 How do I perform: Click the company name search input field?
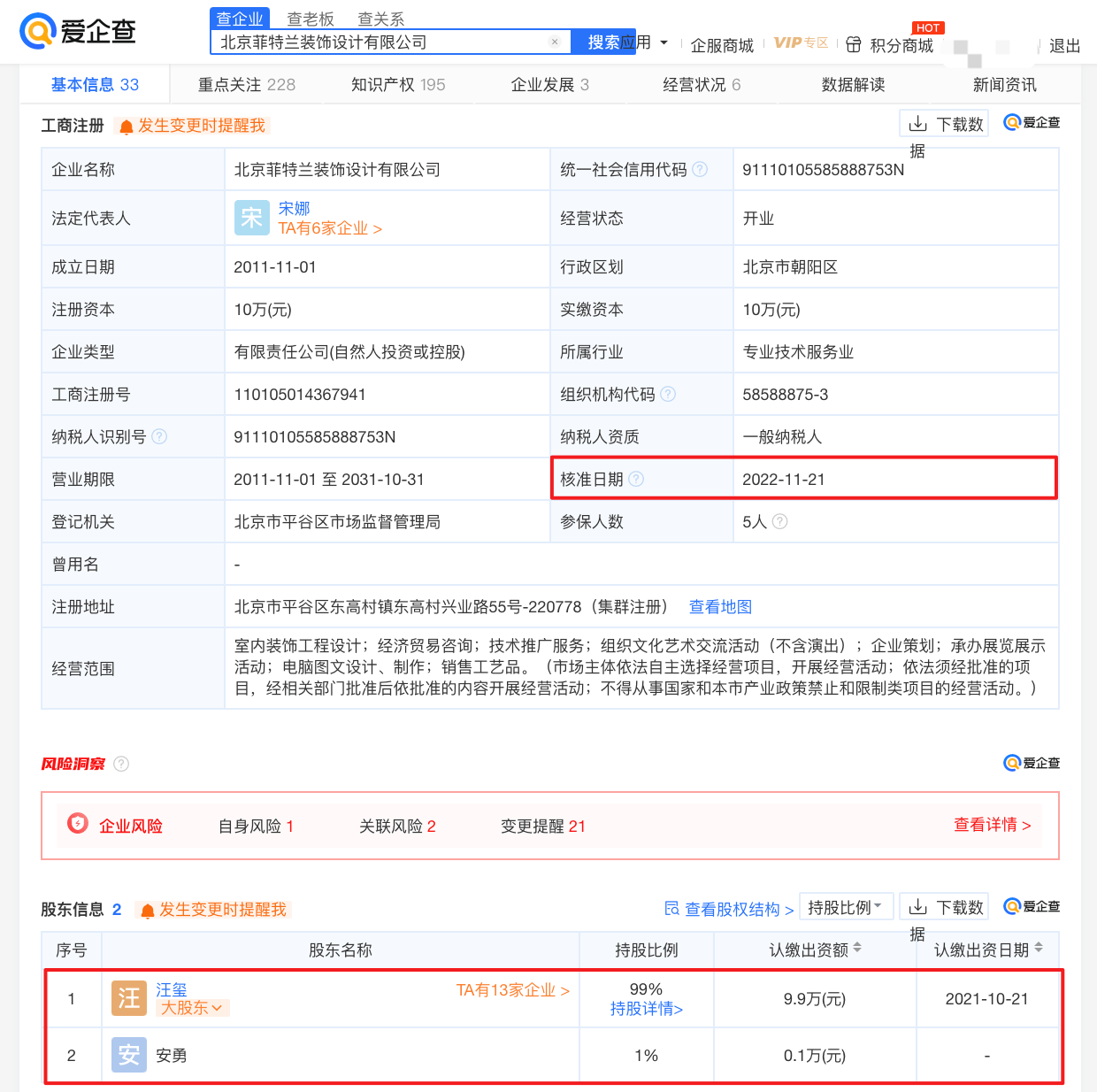(380, 42)
